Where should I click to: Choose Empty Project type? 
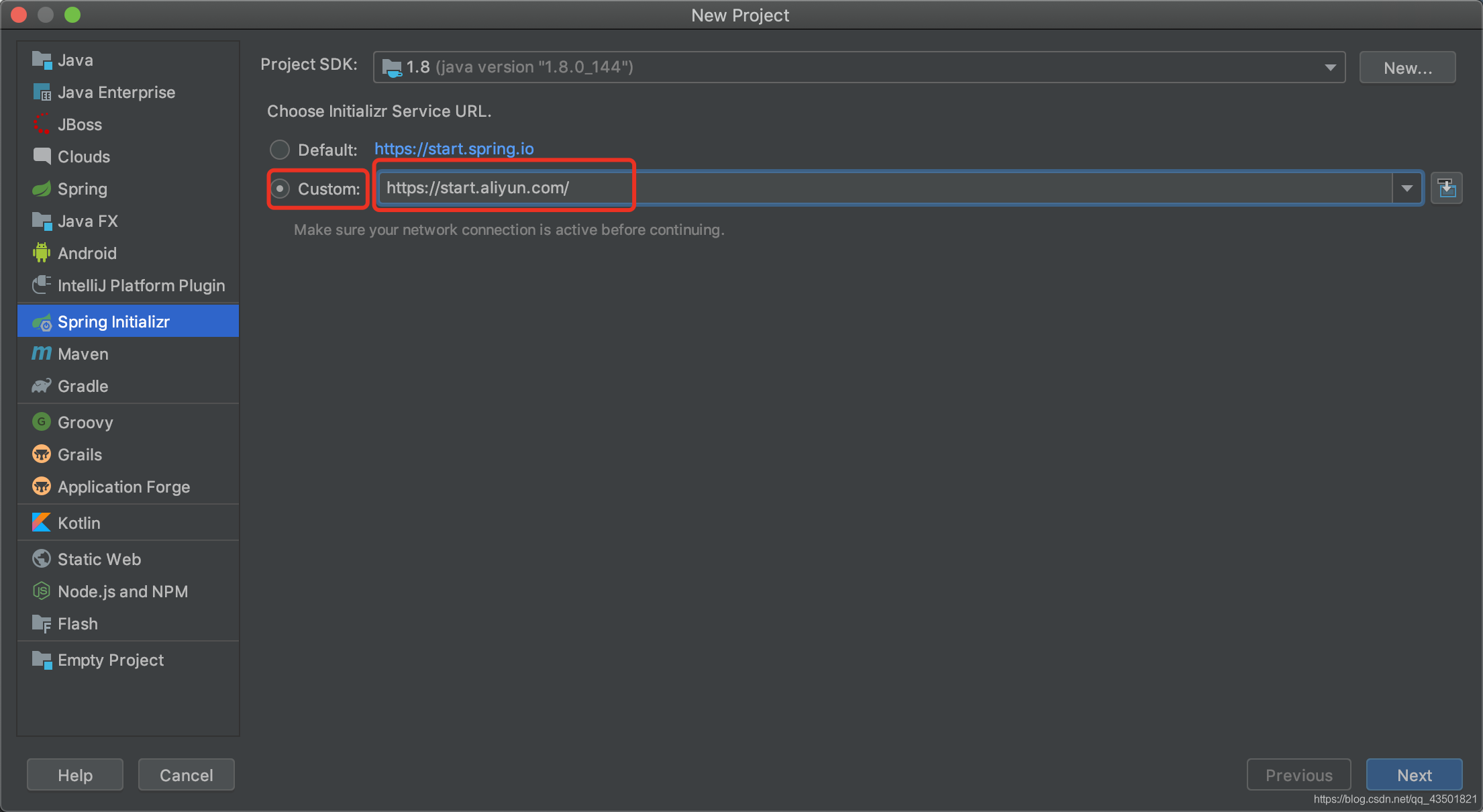click(128, 660)
